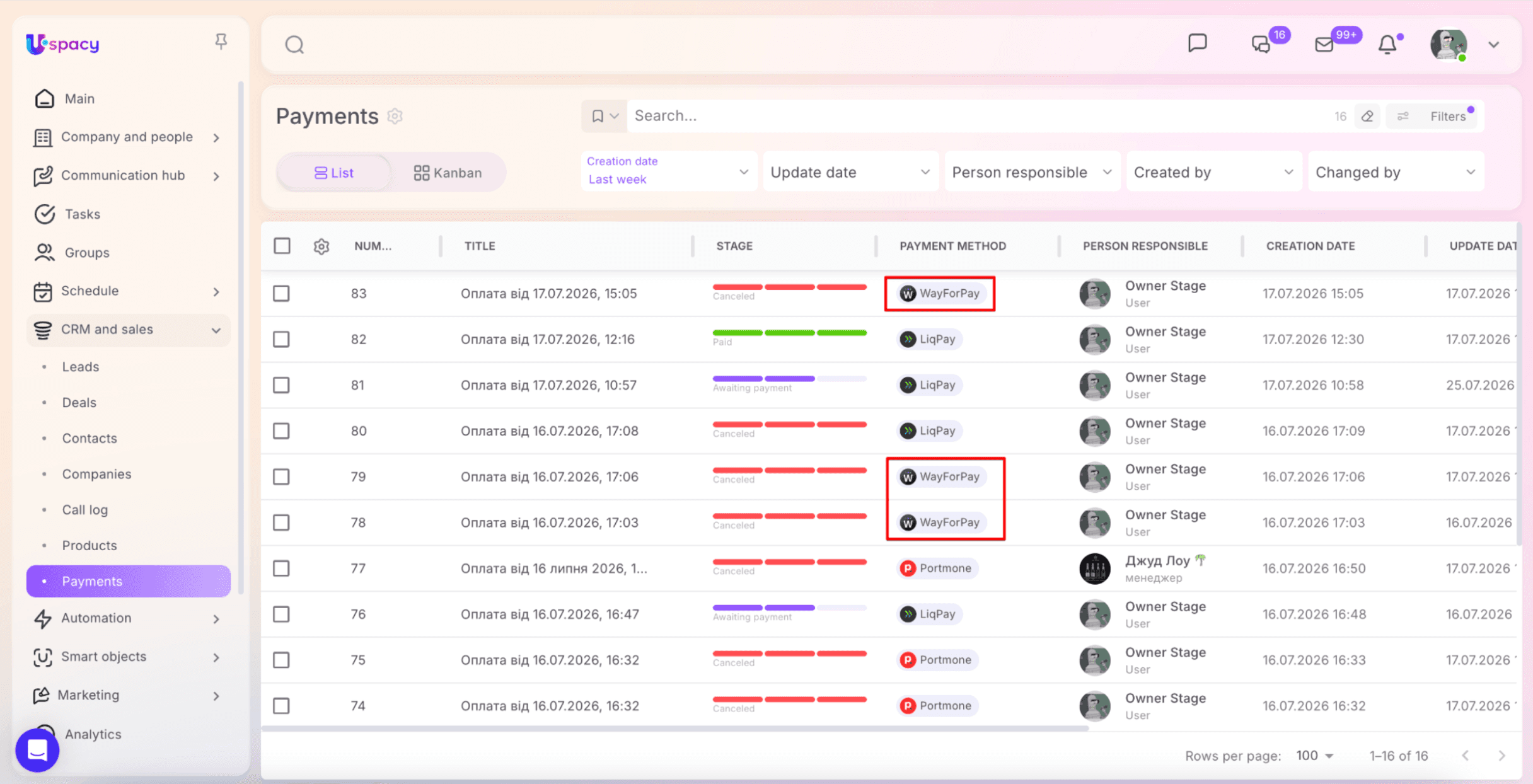This screenshot has height=784, width=1533.
Task: Open the Changed by filter dropdown
Action: pyautogui.click(x=1396, y=172)
